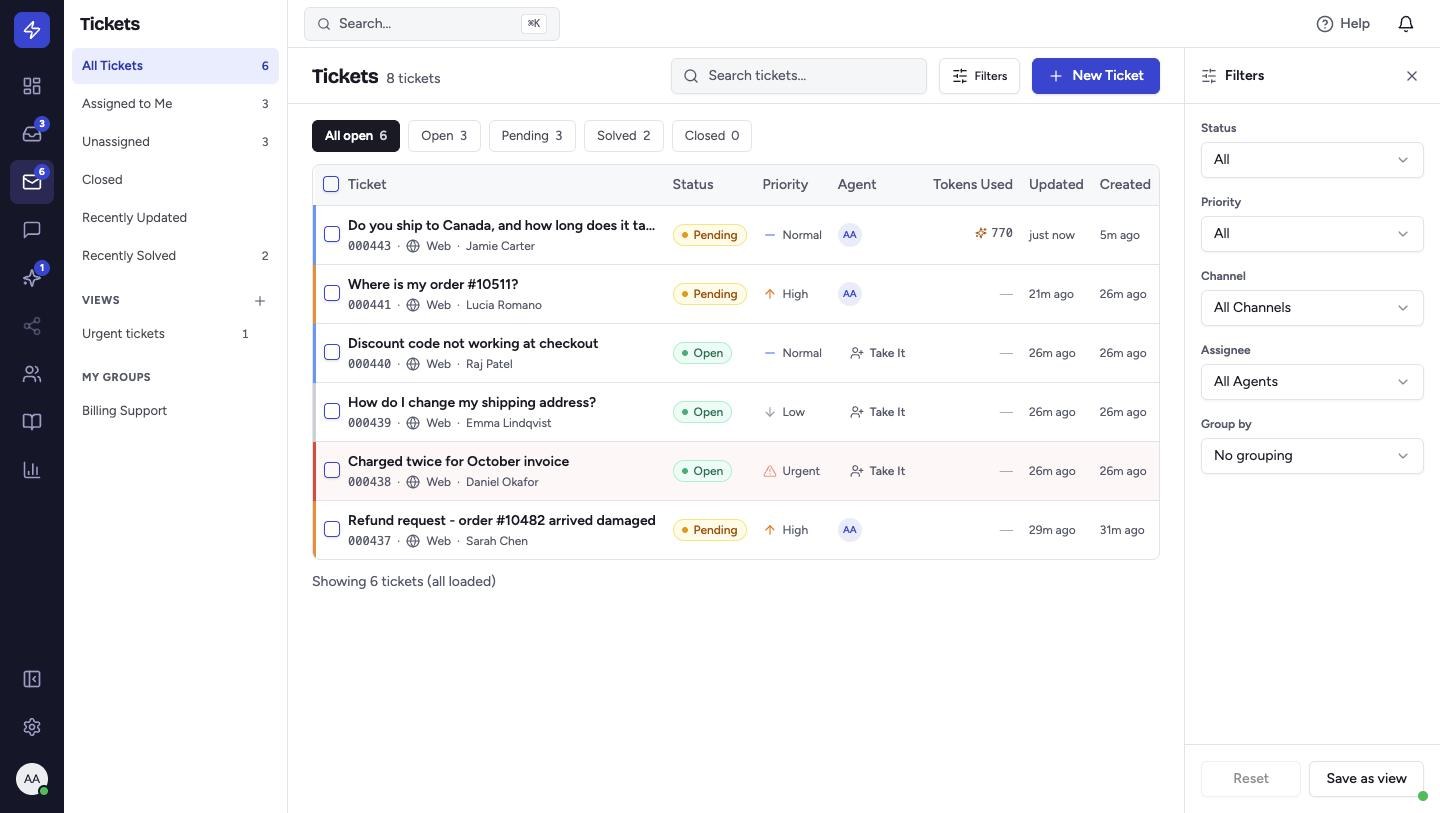
Task: Open the inbox icon with badge 3
Action: [32, 134]
